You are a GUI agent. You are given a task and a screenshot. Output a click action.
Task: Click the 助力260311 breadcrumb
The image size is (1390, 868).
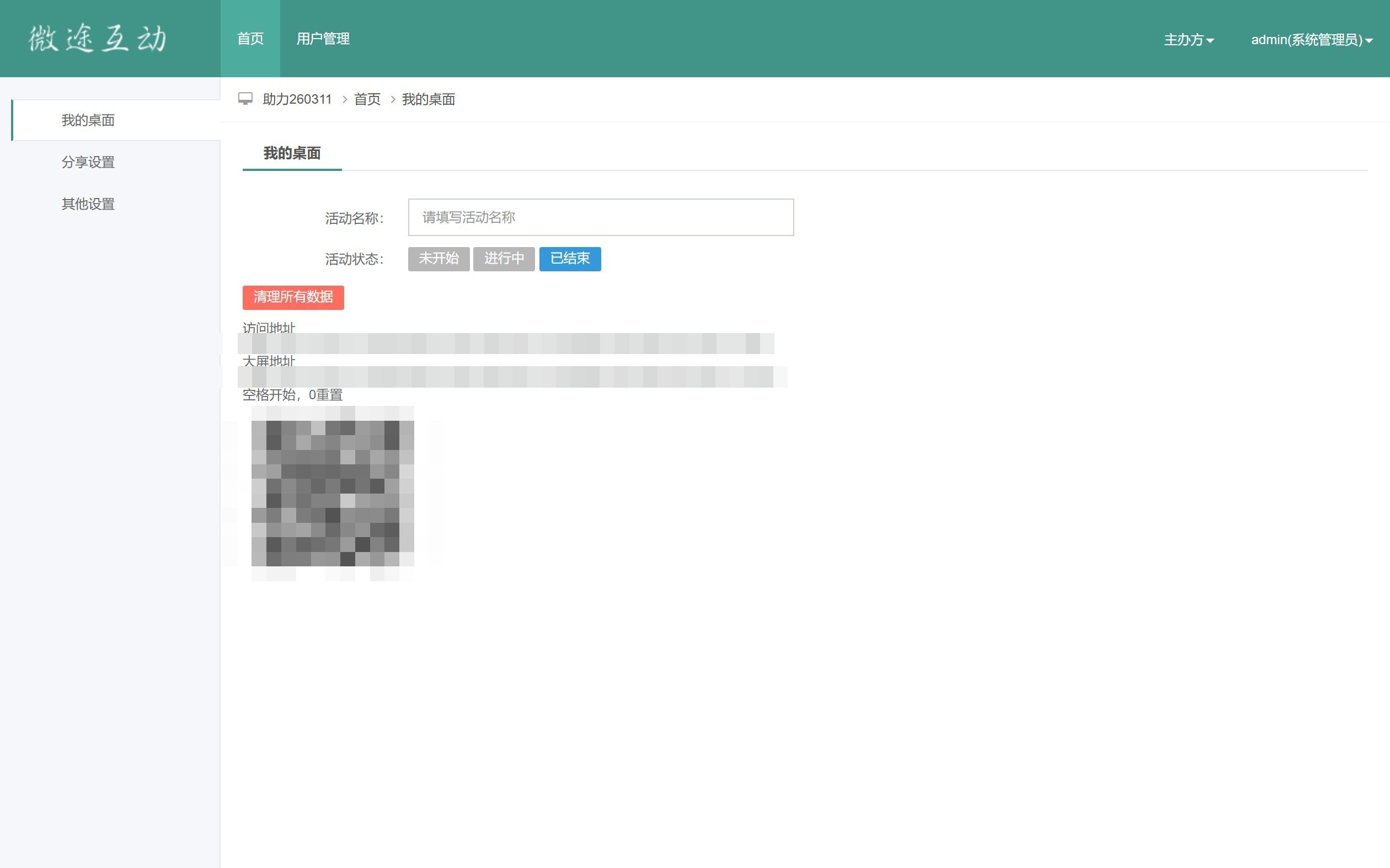297,99
